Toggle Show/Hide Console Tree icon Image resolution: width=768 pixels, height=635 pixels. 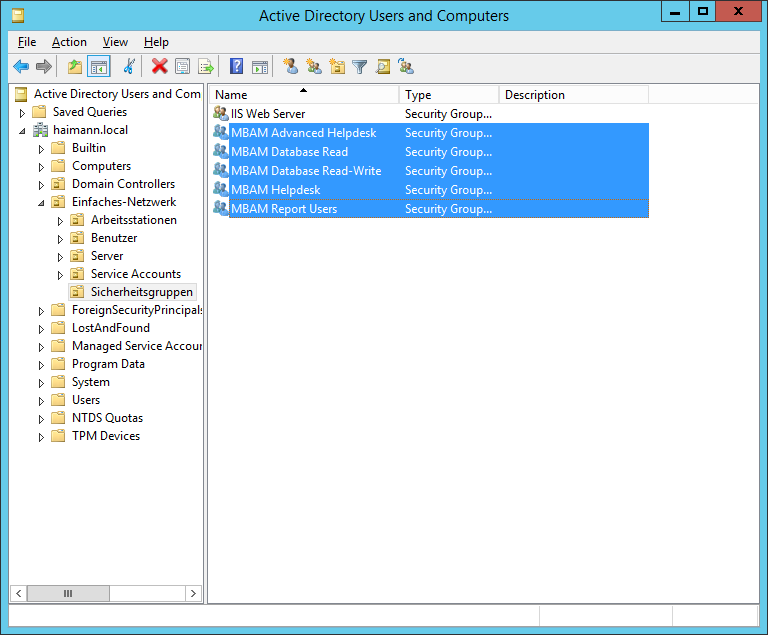click(99, 66)
